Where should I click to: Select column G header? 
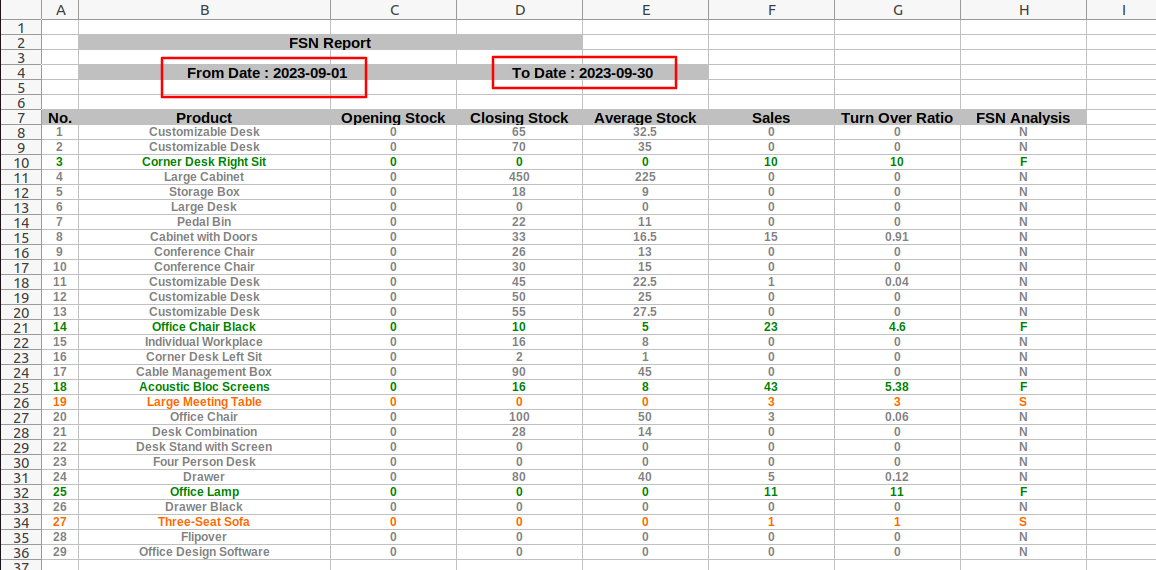click(x=898, y=10)
